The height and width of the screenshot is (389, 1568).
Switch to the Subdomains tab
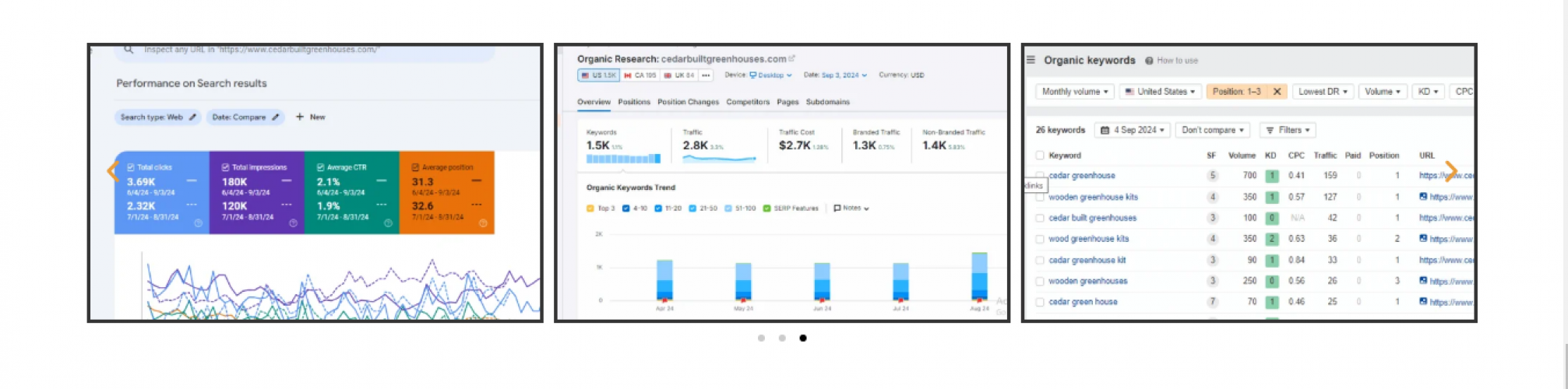828,102
